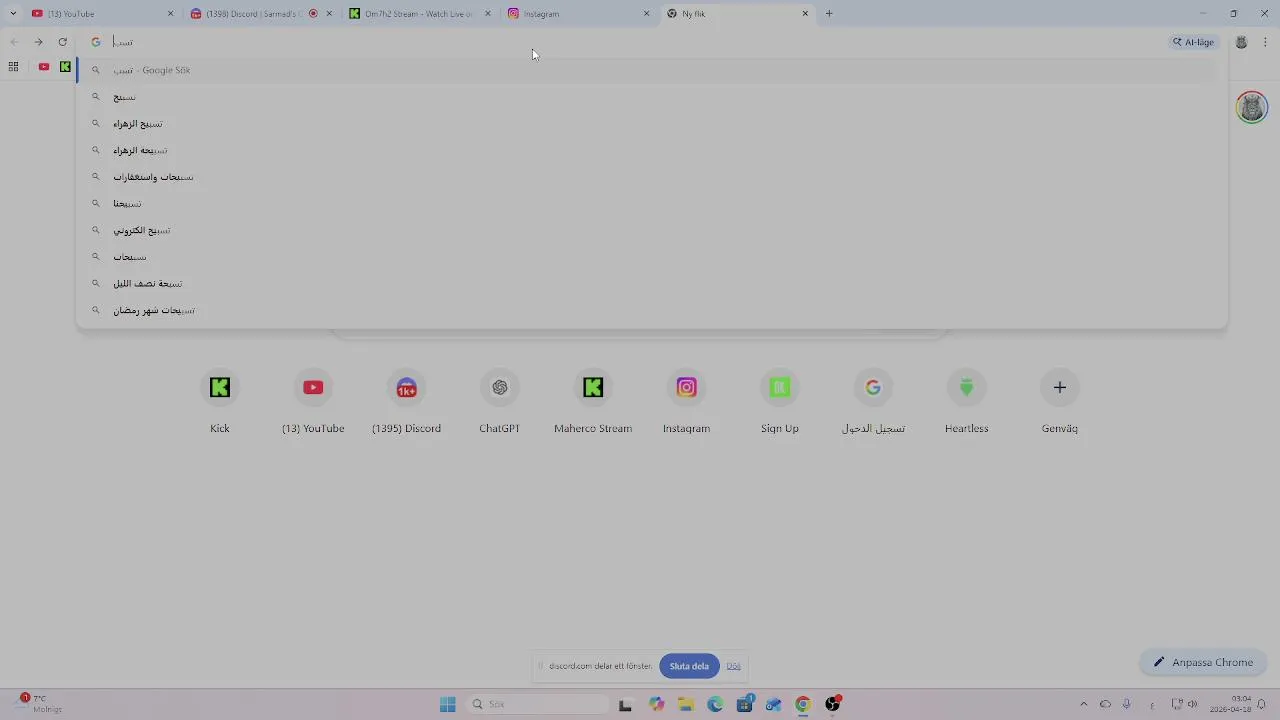Open the (13) YouTube shortcut tile

(313, 402)
